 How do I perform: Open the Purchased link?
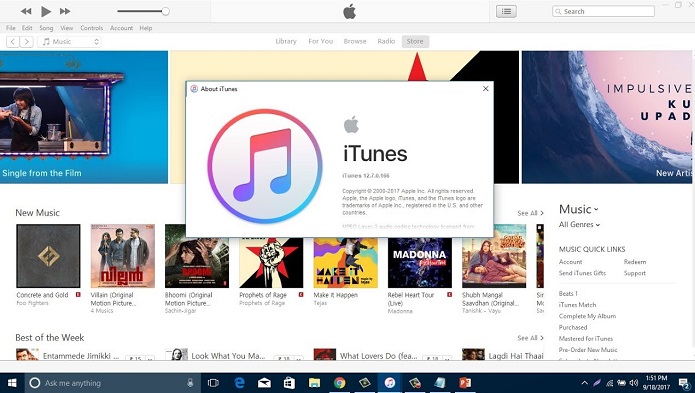pyautogui.click(x=573, y=327)
